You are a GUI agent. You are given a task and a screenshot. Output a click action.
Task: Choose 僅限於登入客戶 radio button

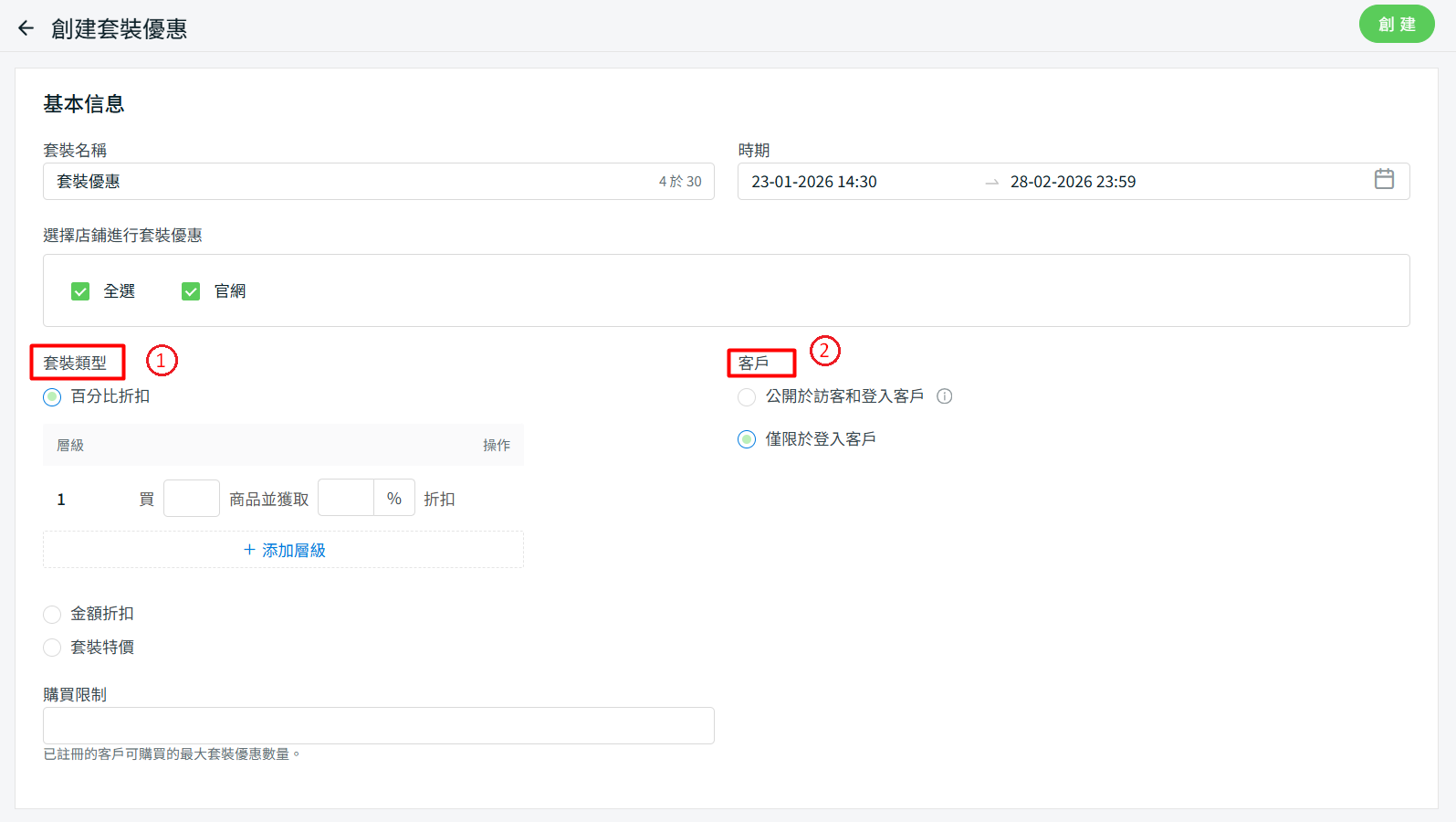tap(747, 439)
